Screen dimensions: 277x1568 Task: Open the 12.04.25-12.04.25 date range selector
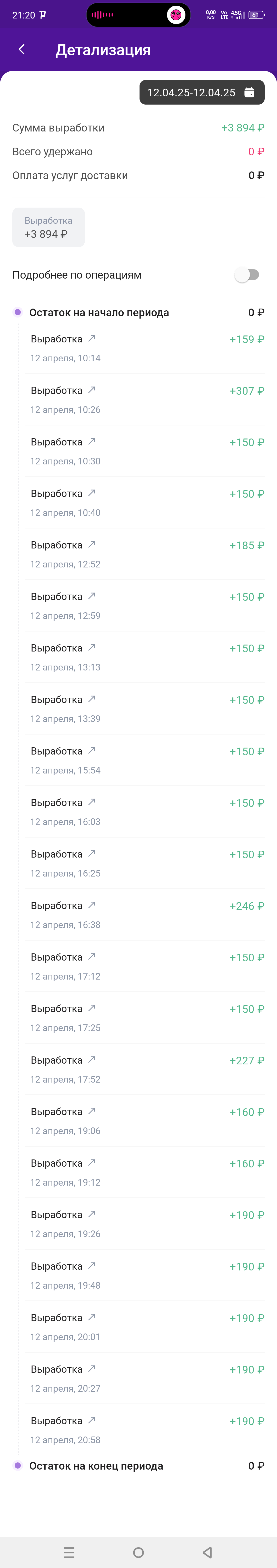coord(202,93)
